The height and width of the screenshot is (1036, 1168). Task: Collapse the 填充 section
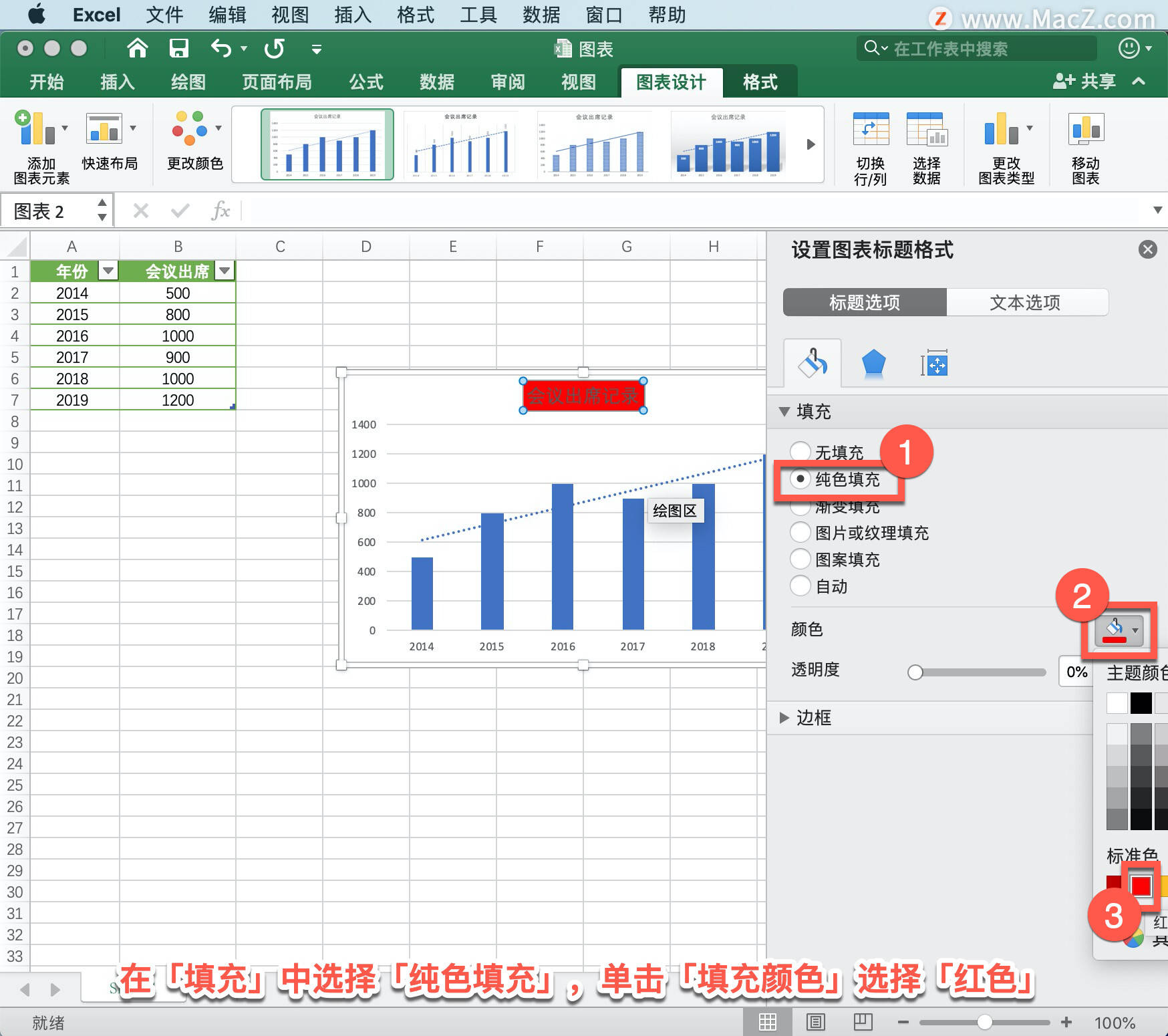784,412
